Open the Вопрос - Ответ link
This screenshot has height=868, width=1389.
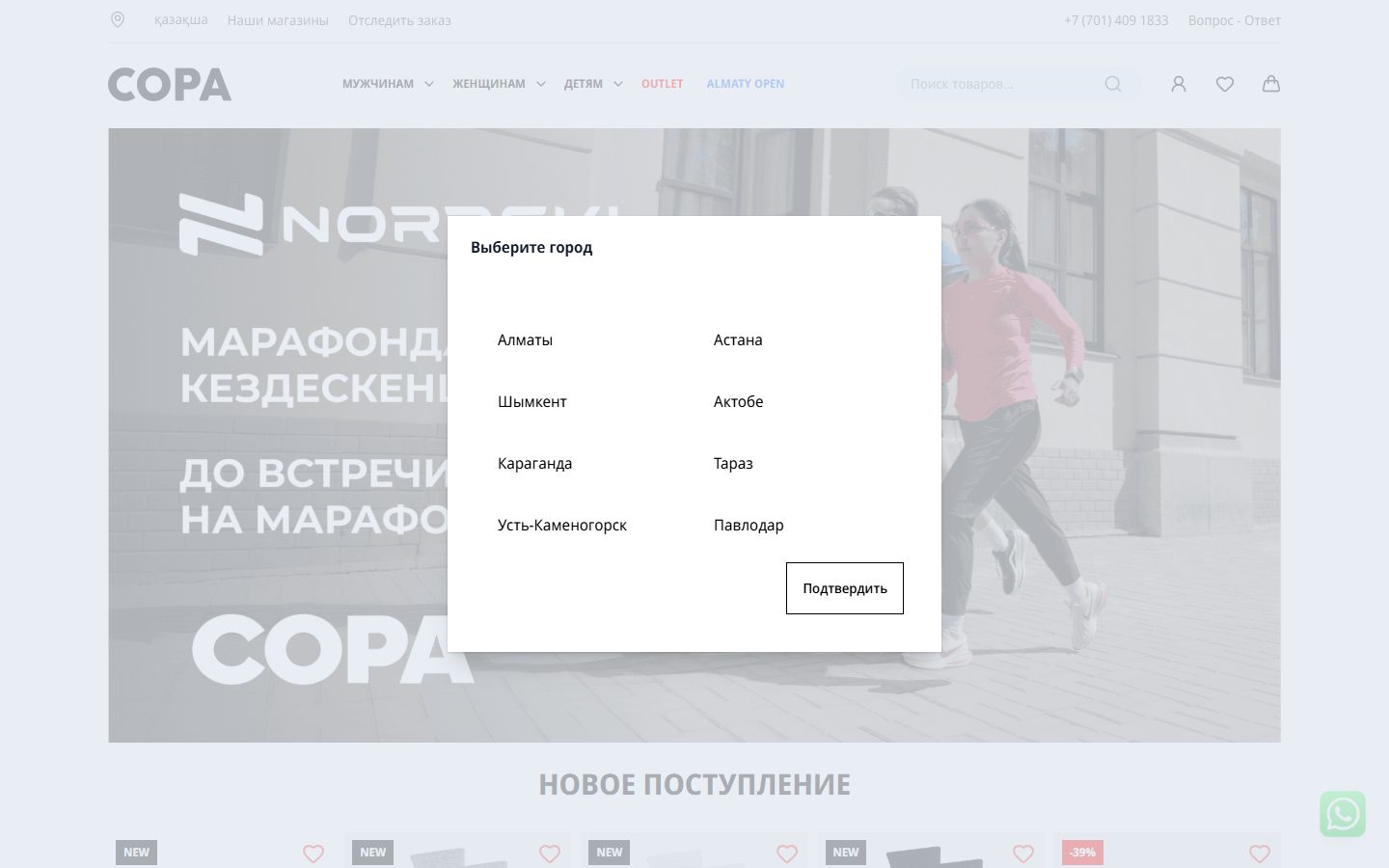coord(1235,20)
